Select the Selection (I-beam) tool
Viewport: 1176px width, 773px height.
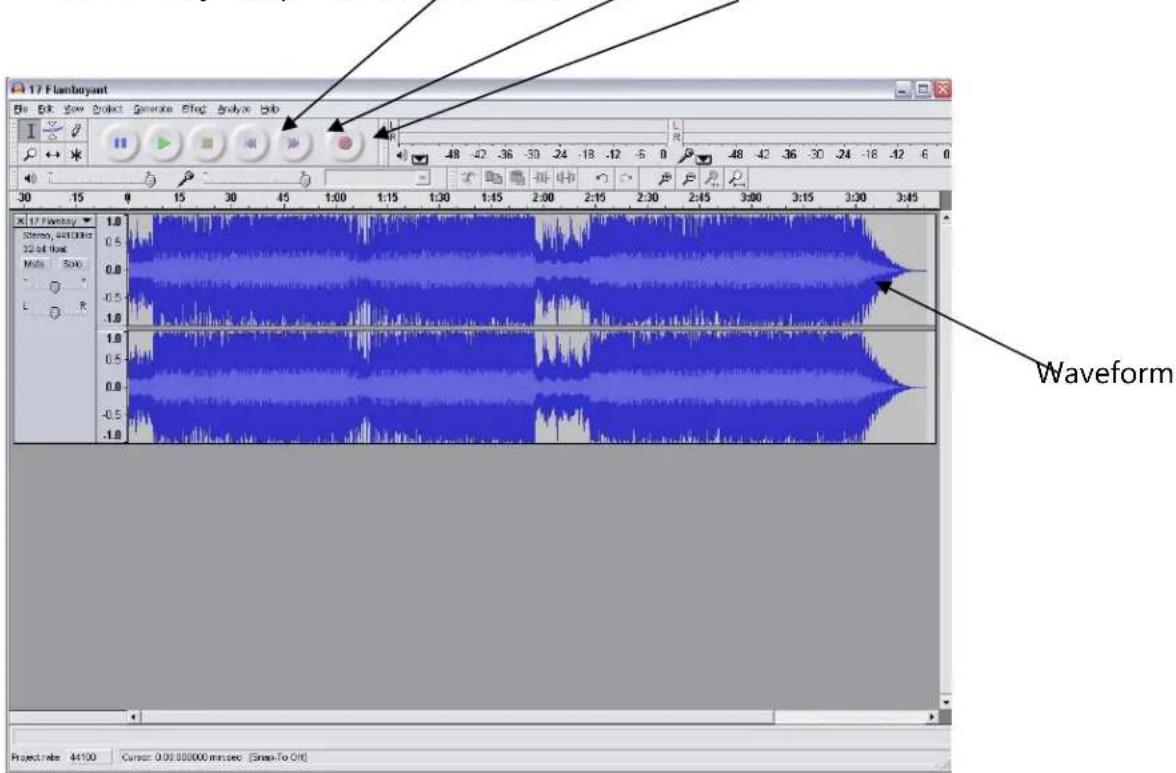30,131
